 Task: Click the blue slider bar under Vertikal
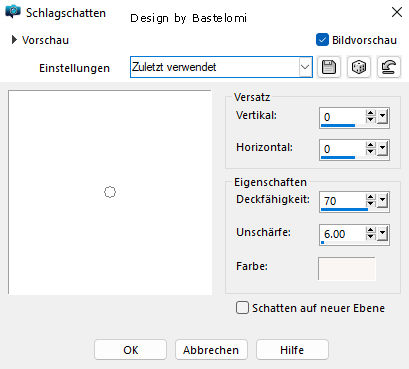338,126
